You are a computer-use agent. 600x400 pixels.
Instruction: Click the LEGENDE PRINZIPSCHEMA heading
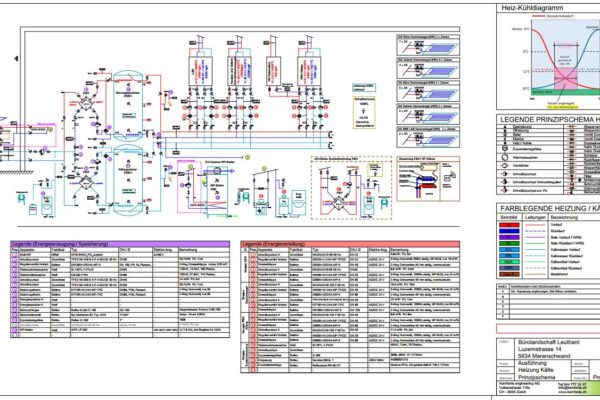pos(549,119)
